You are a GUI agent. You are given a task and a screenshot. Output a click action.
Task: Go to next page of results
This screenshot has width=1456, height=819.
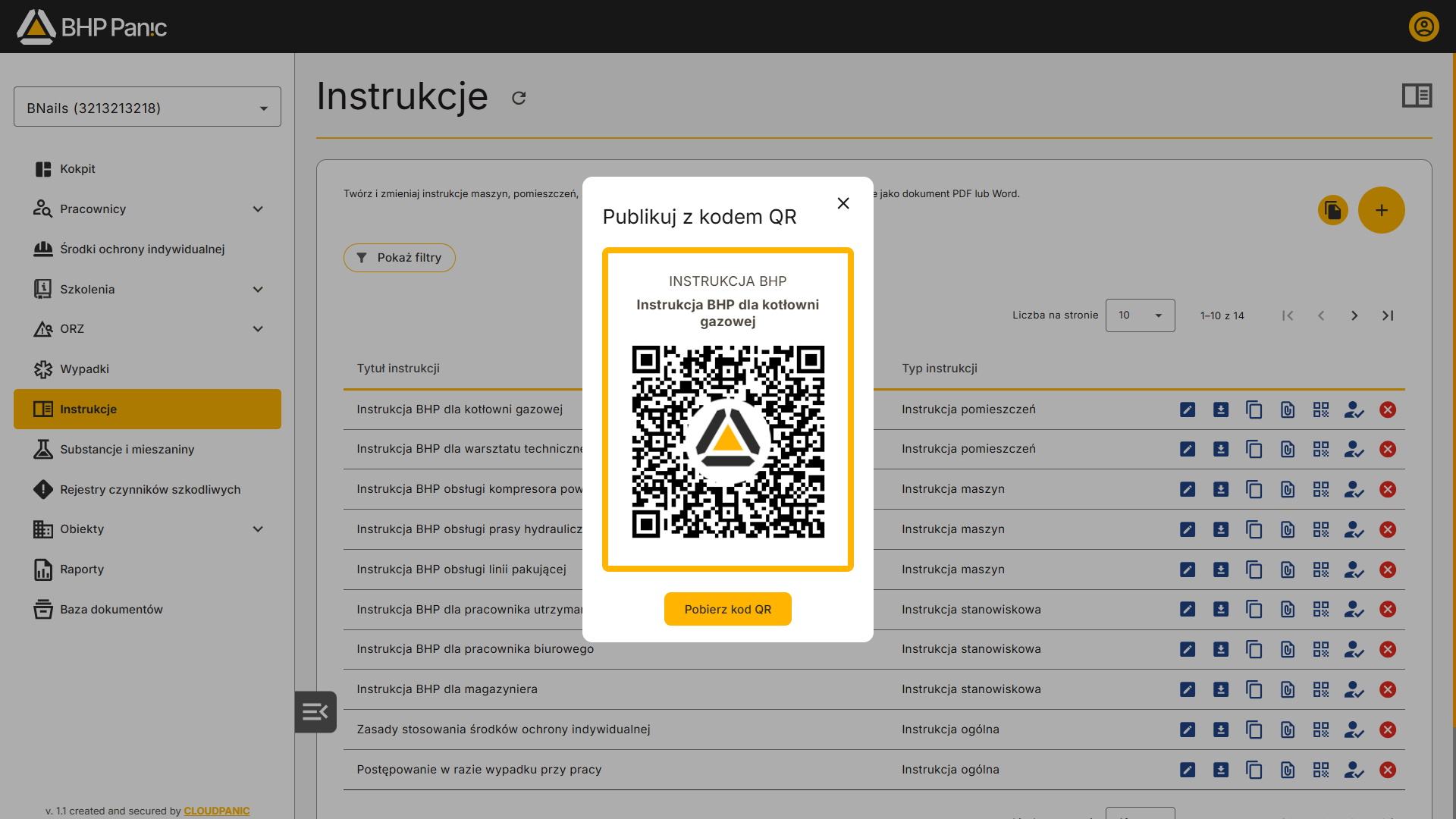pos(1354,315)
